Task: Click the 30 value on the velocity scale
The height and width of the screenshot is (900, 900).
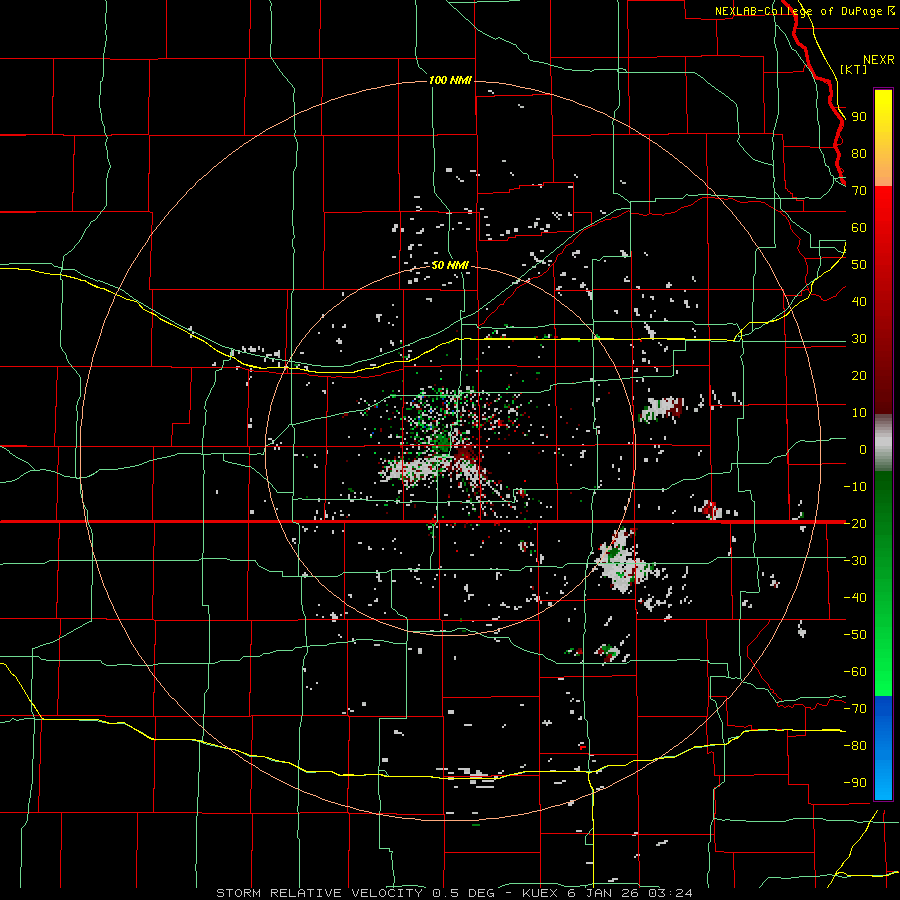Action: click(x=859, y=339)
